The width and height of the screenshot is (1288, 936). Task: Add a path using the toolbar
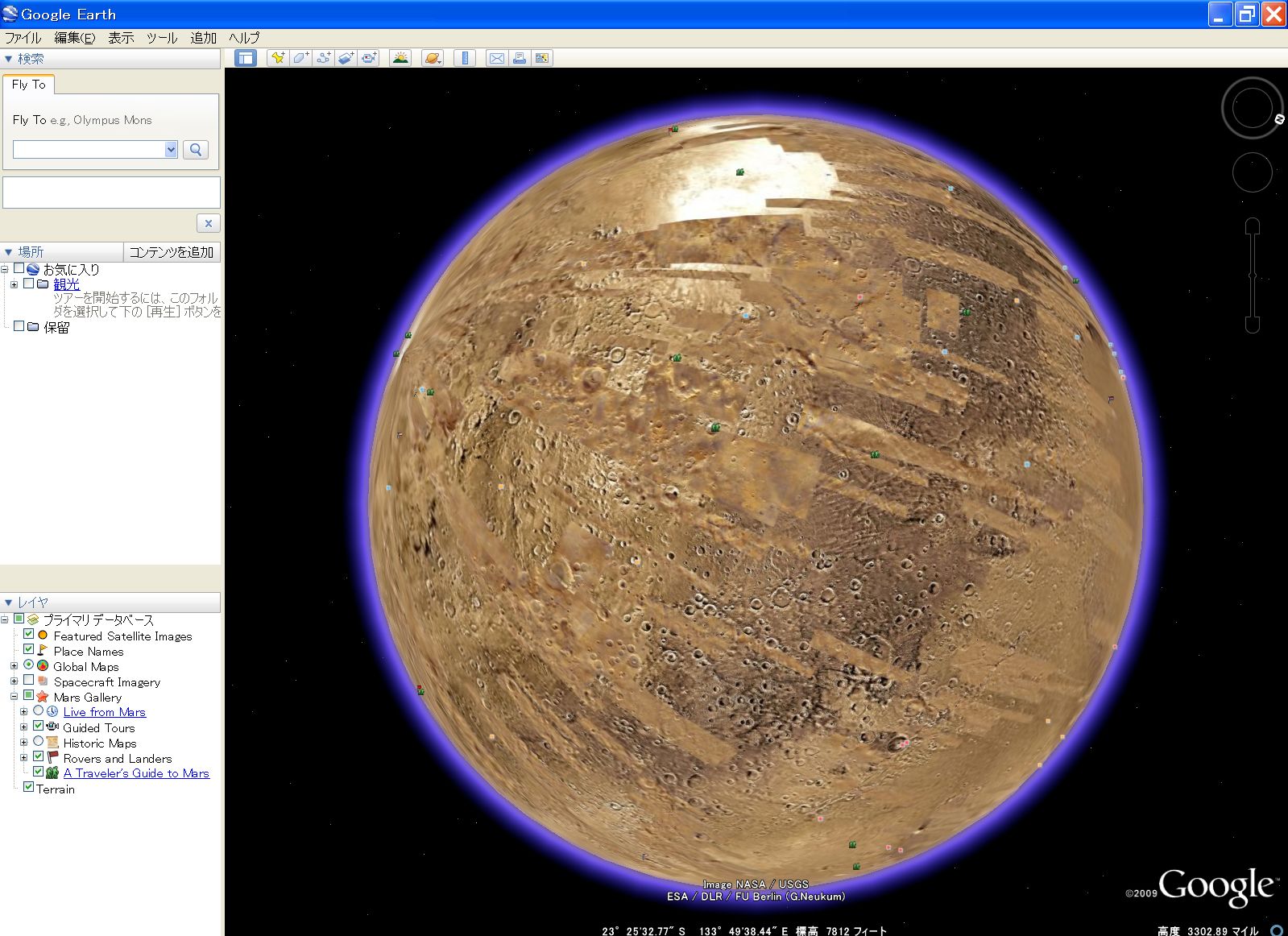tap(324, 58)
